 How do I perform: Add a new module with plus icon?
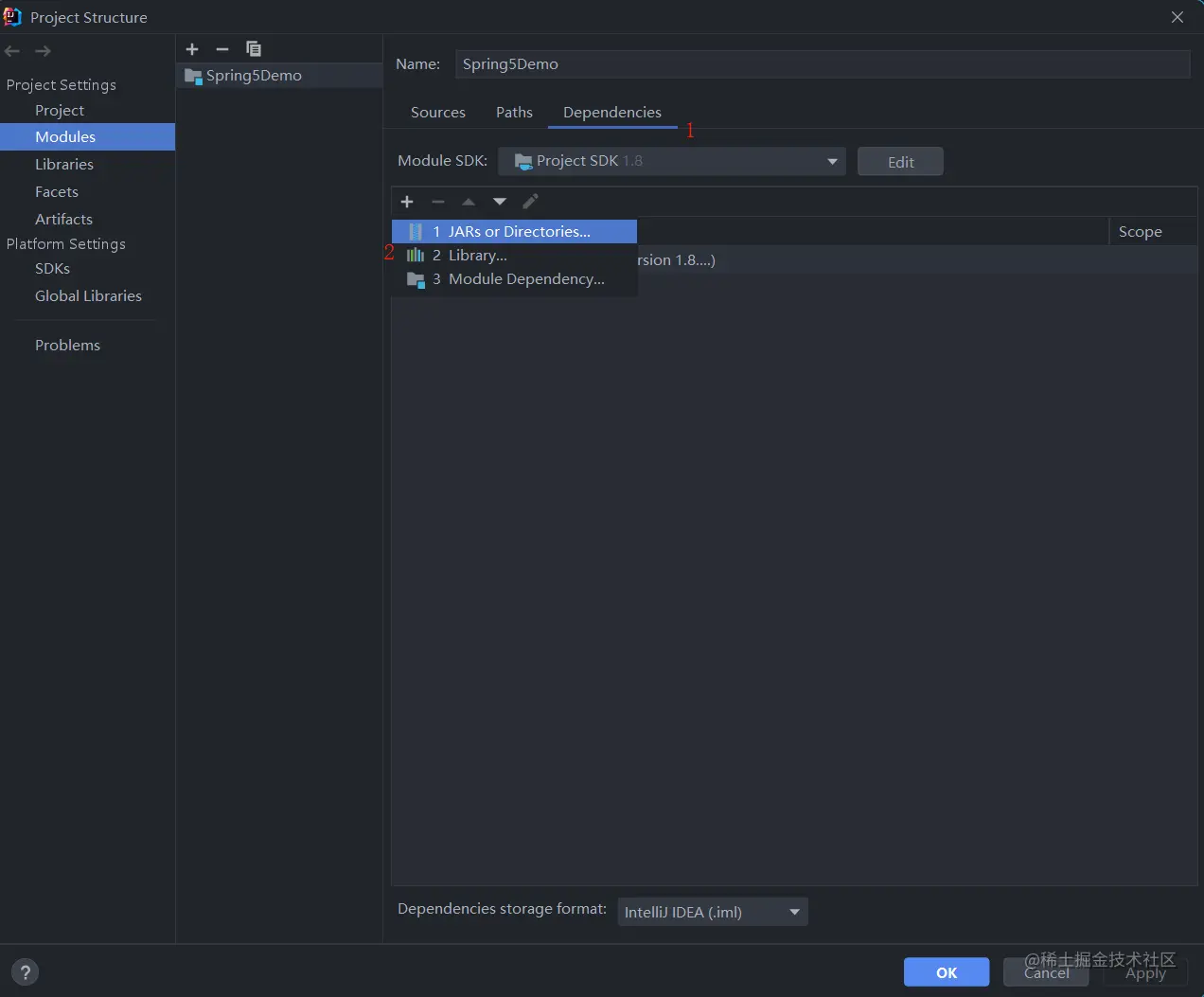point(192,49)
